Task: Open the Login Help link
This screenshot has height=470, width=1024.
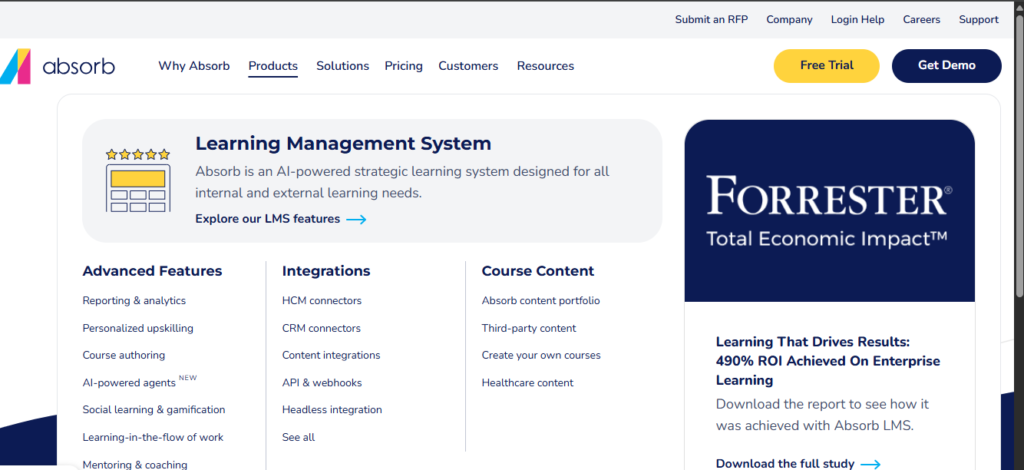Action: [x=857, y=20]
